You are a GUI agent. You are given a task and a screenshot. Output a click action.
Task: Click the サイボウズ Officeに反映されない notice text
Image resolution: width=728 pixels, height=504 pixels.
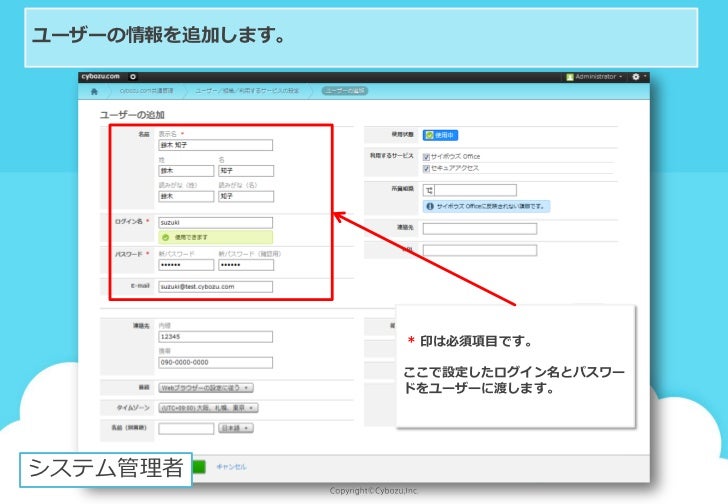(x=490, y=206)
